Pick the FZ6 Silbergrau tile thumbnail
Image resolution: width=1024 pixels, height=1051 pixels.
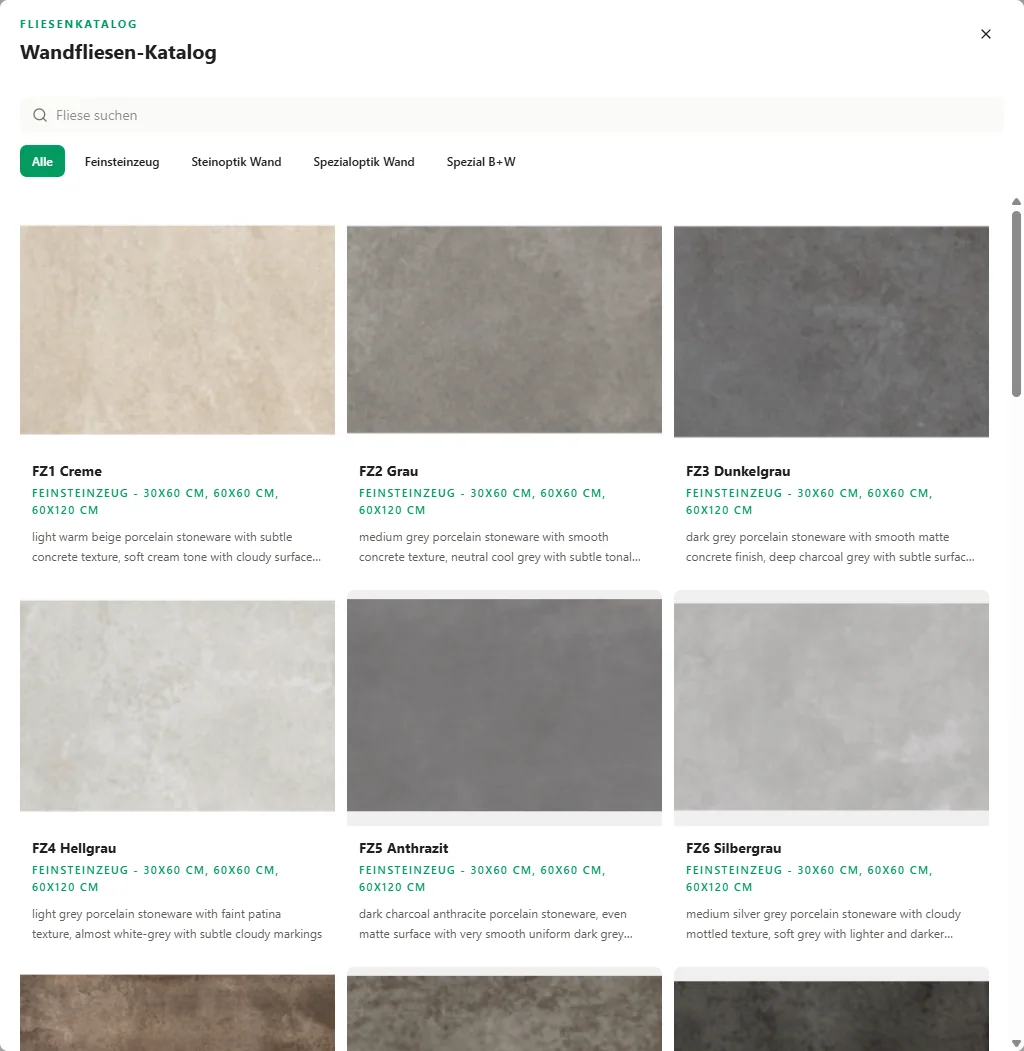click(x=832, y=706)
